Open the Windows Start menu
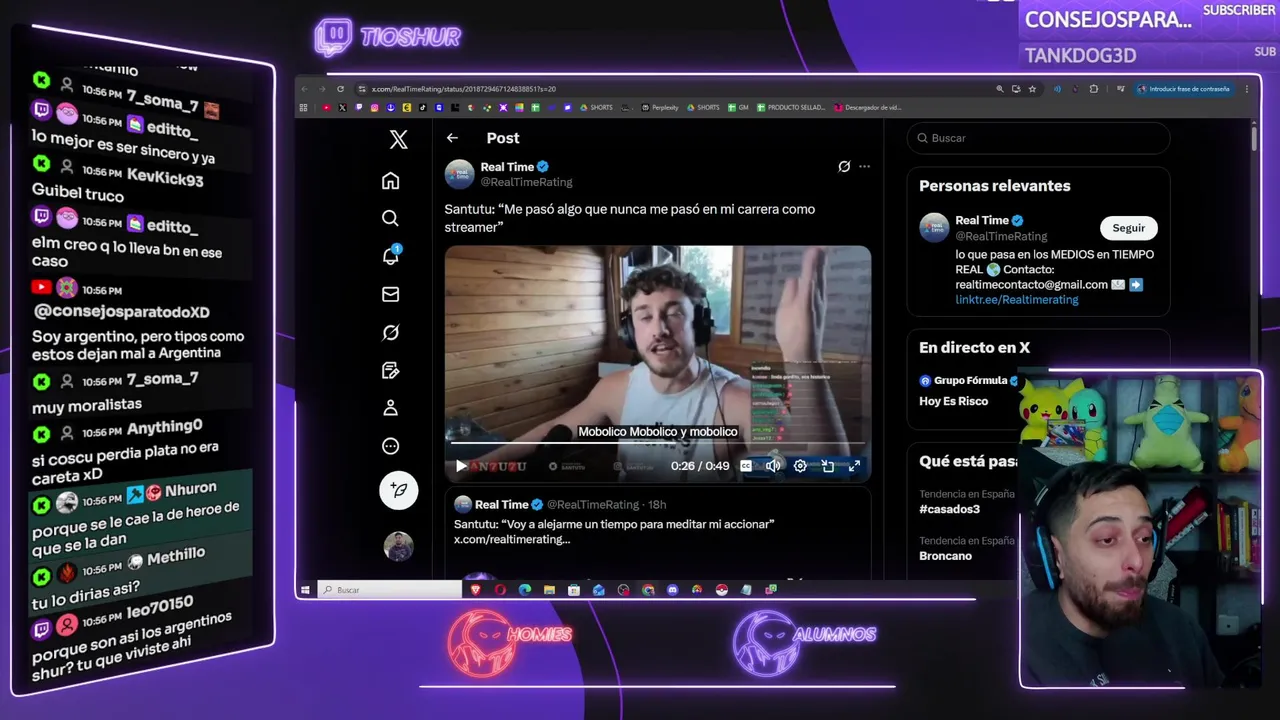The width and height of the screenshot is (1280, 720). 305,590
